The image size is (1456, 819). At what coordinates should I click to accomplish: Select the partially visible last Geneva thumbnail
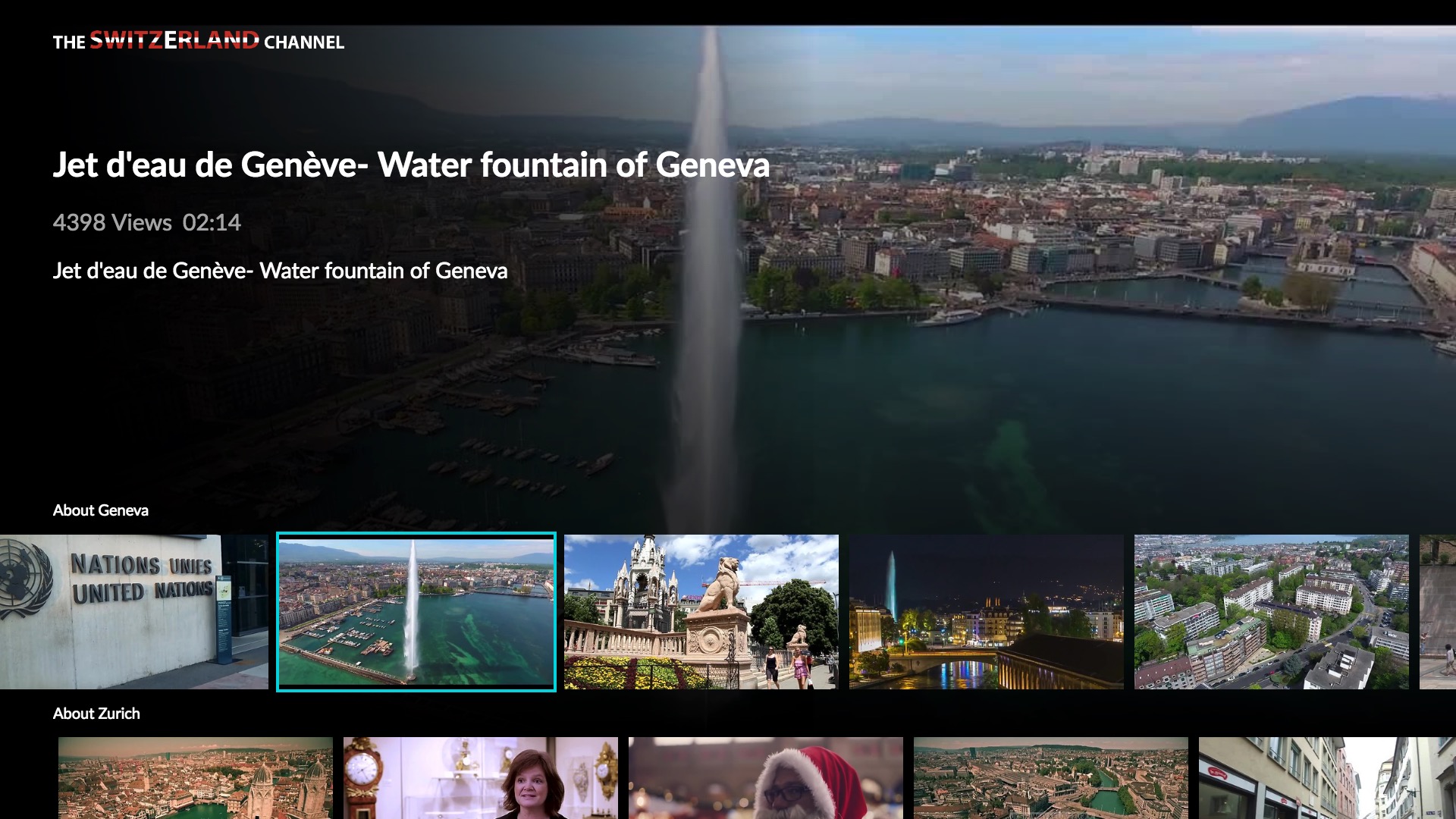click(x=1438, y=611)
